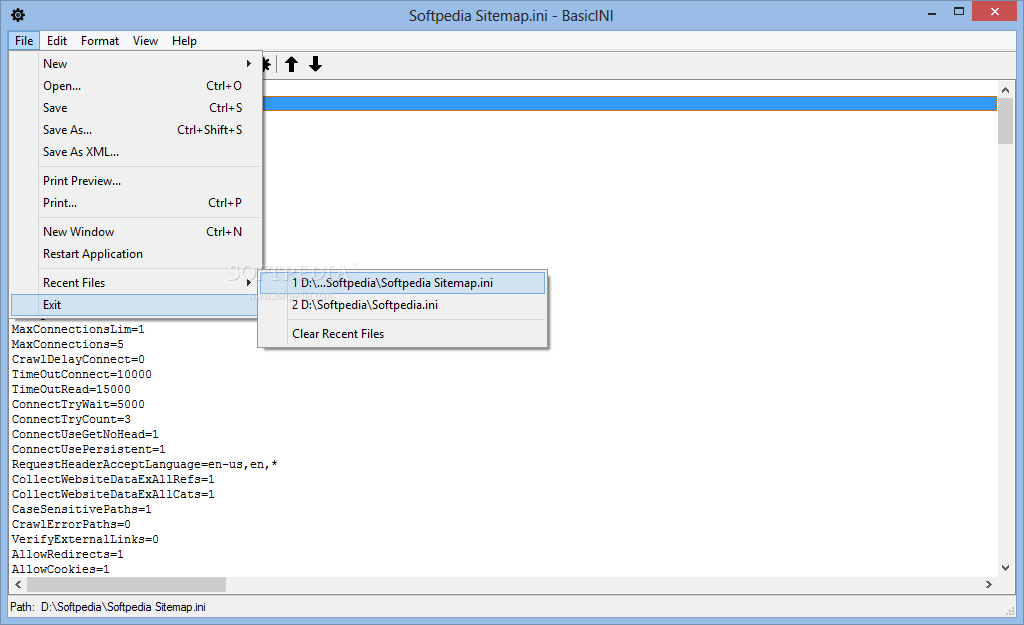Choose Print Preview... menu entry
Viewport: 1024px width, 625px height.
[x=136, y=181]
